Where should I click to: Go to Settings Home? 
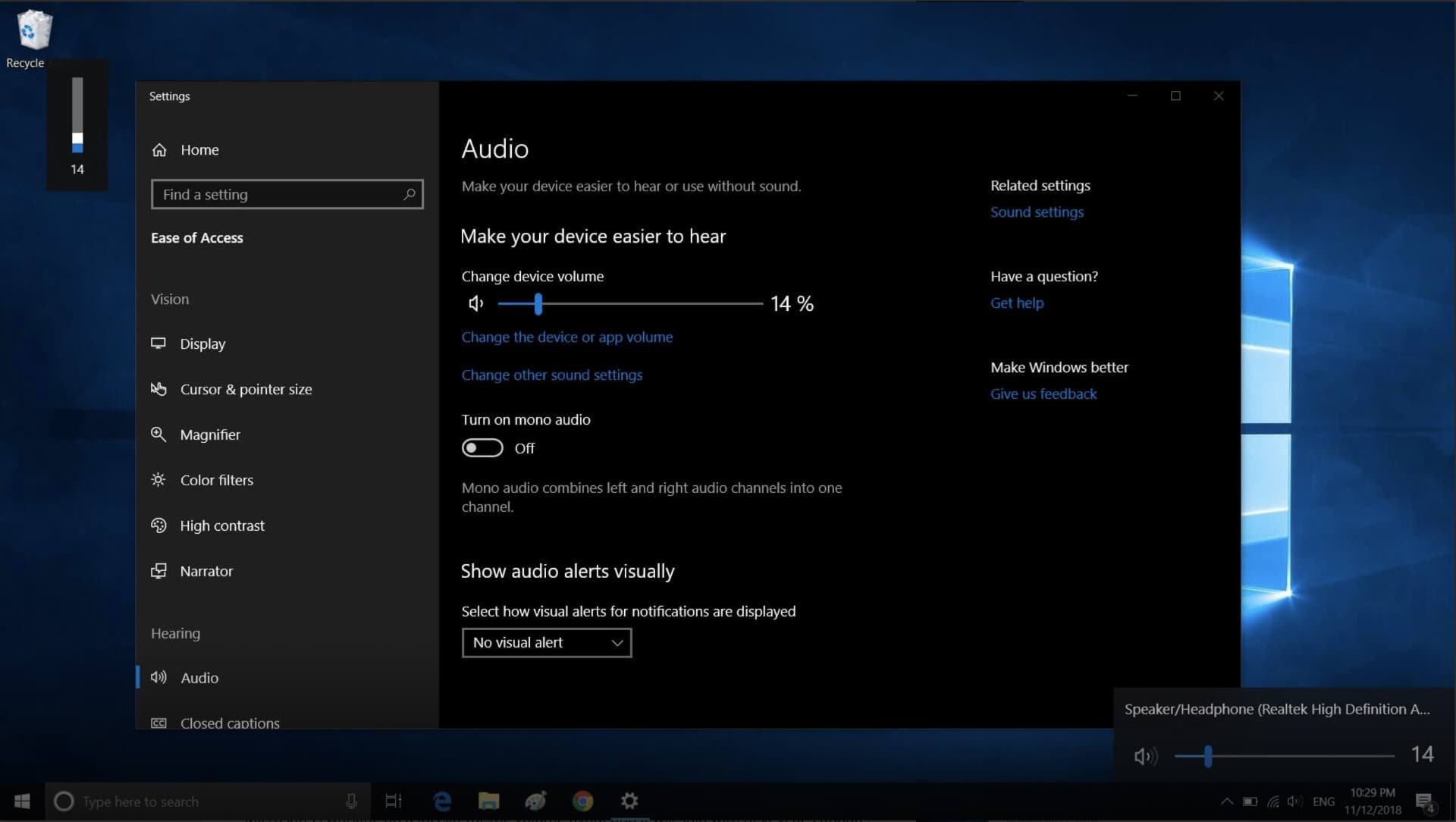185,149
